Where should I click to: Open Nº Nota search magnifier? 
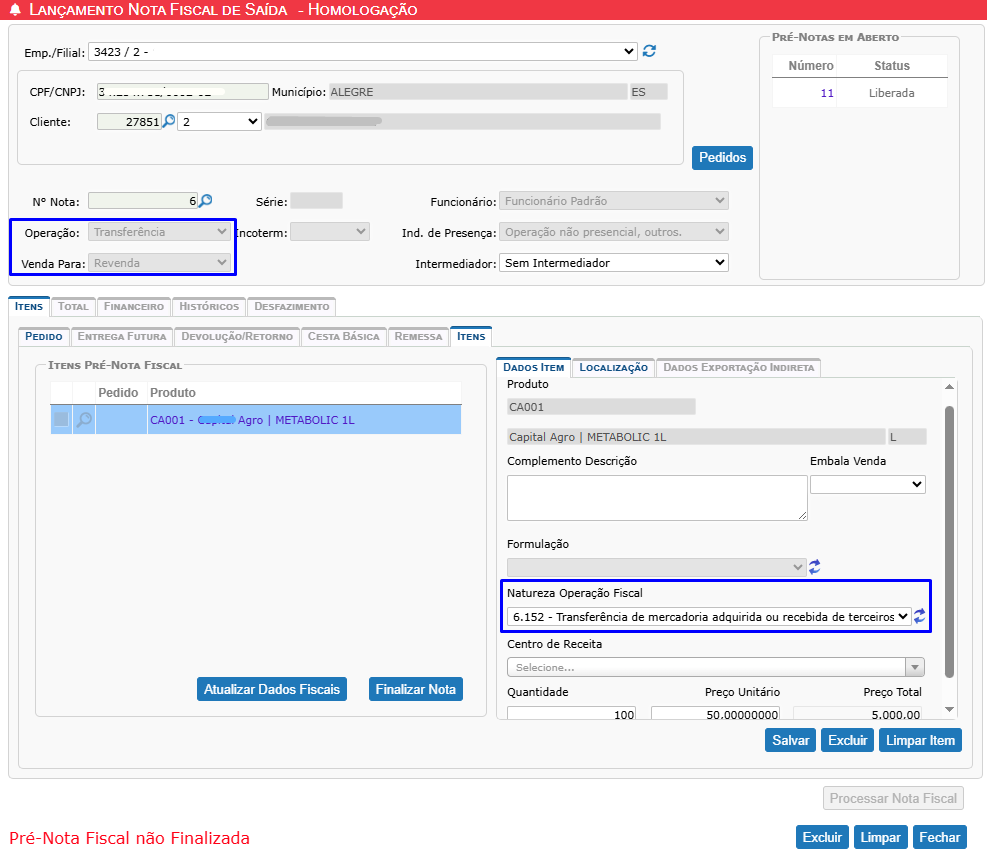click(x=206, y=201)
